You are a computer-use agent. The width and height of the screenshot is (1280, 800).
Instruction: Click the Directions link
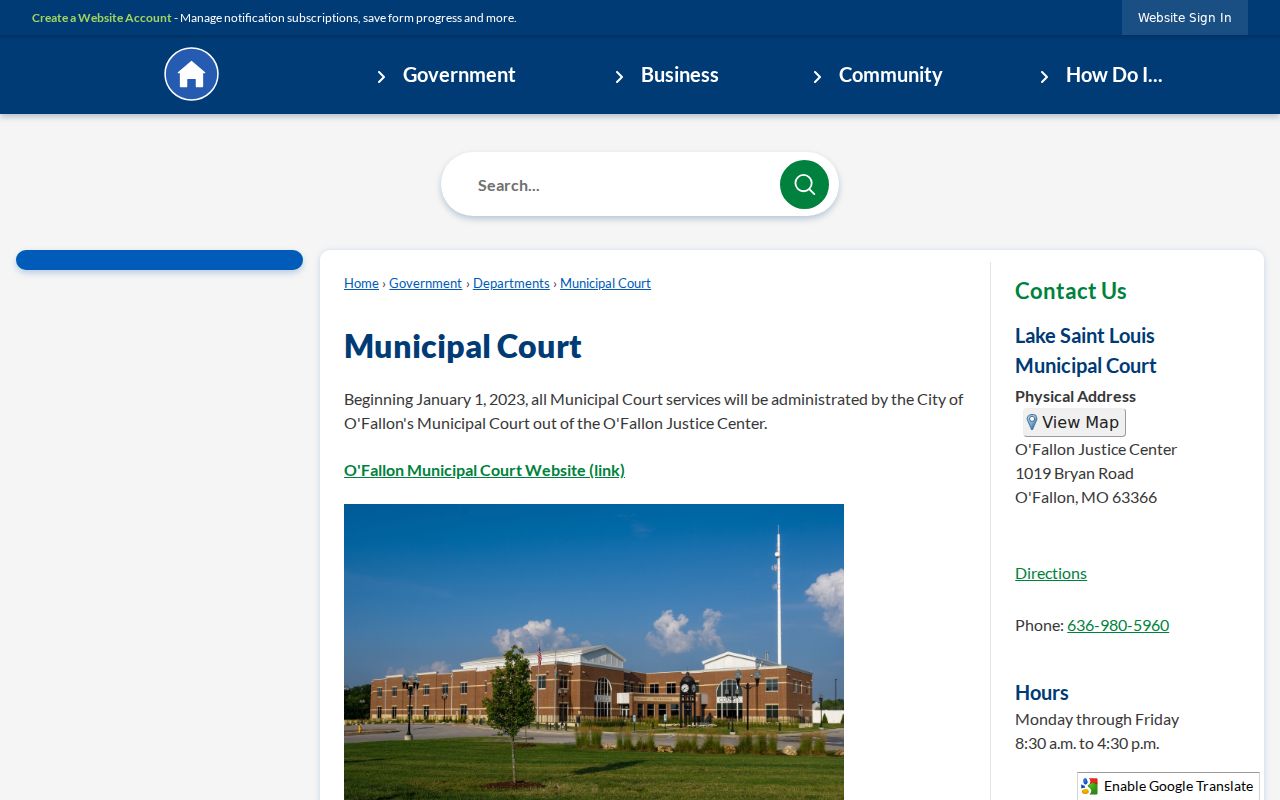click(x=1051, y=573)
